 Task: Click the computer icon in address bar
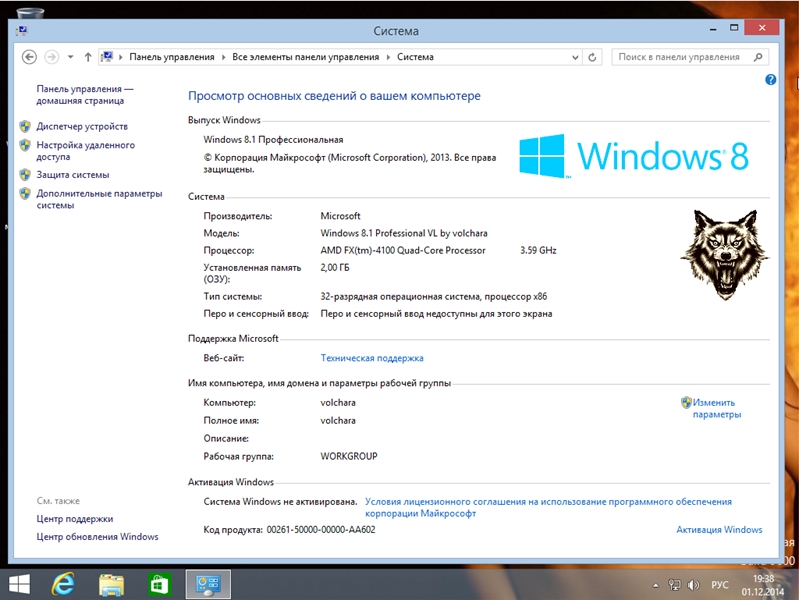pyautogui.click(x=106, y=57)
